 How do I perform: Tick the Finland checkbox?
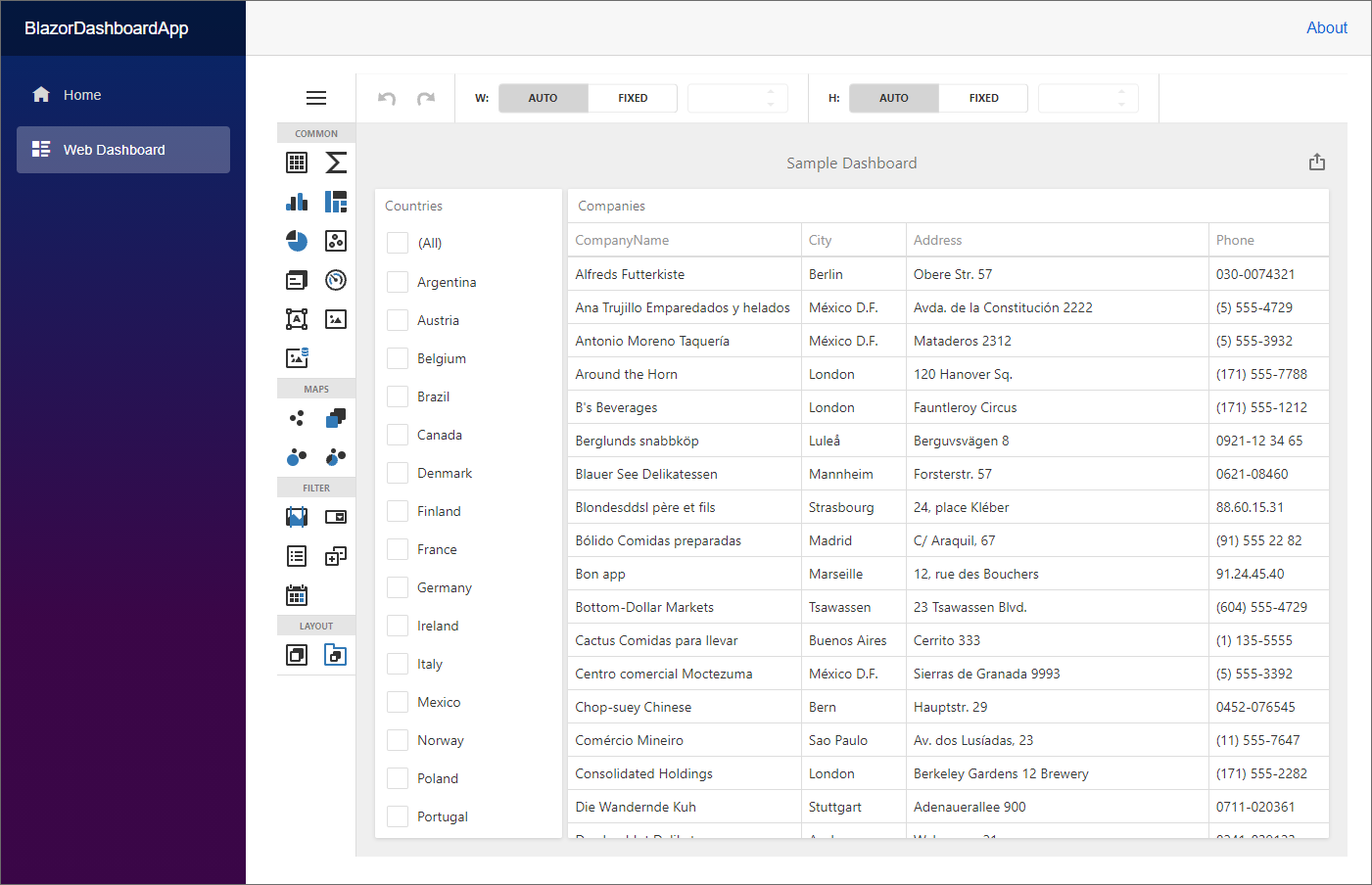click(x=398, y=511)
